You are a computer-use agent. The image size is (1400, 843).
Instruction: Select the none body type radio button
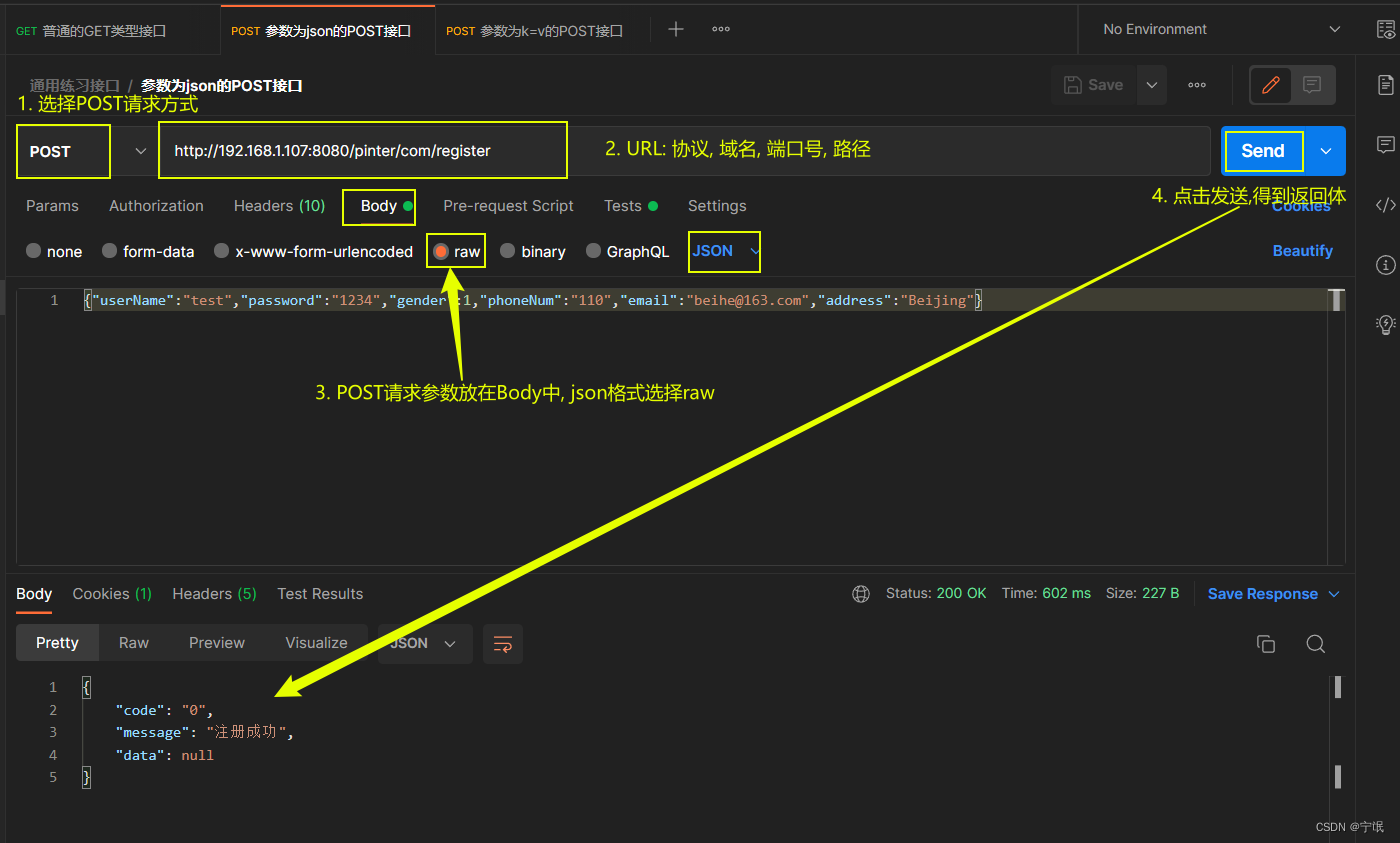(x=34, y=251)
